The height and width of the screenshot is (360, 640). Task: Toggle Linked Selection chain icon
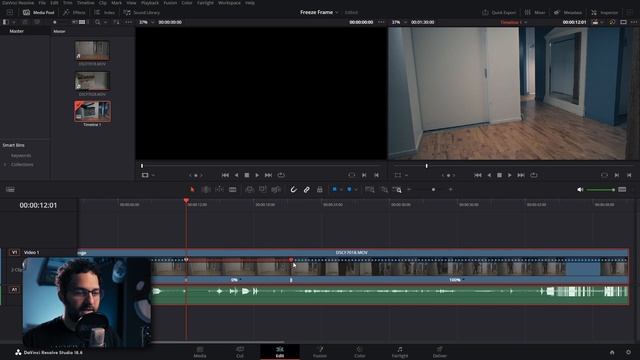tap(307, 189)
